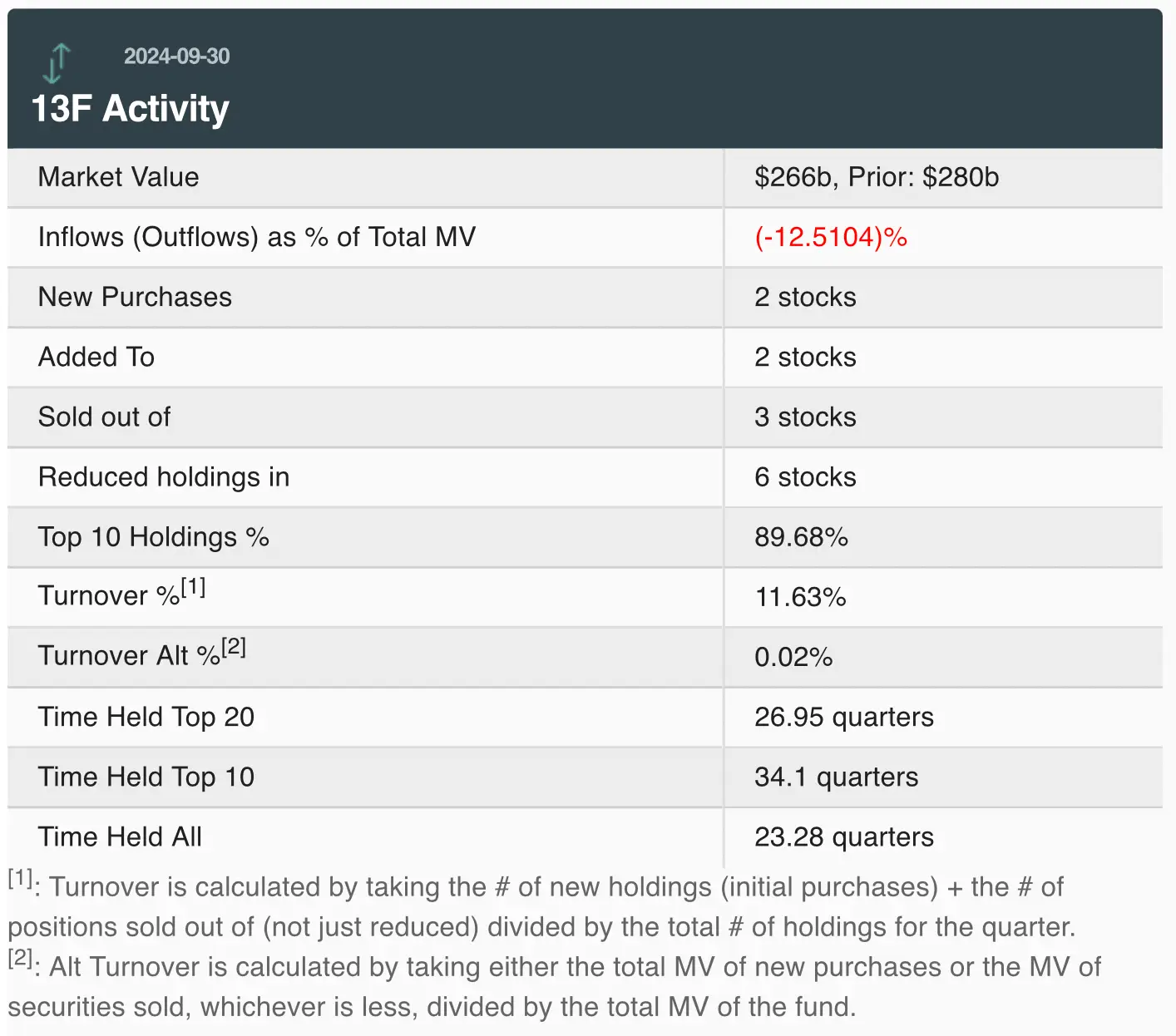Click the 3 stocks sold out value
The width and height of the screenshot is (1176, 1036).
(x=805, y=417)
